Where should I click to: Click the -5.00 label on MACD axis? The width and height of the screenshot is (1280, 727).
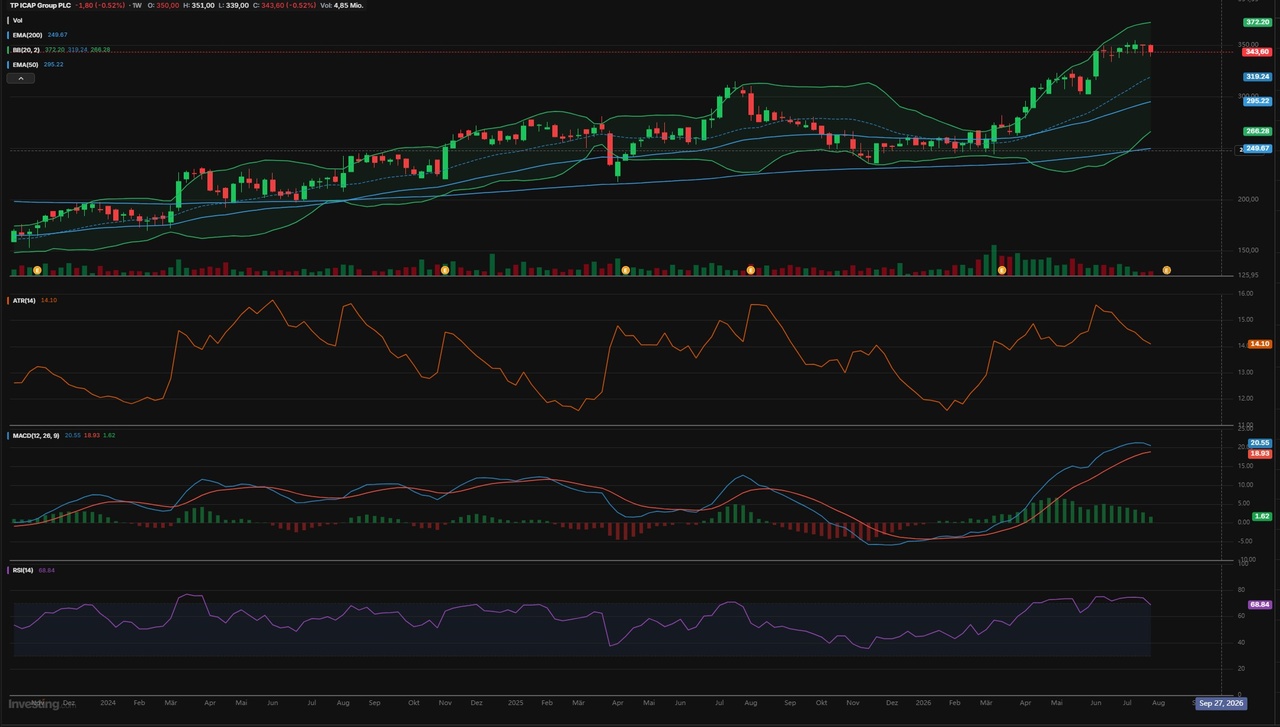coord(1246,543)
